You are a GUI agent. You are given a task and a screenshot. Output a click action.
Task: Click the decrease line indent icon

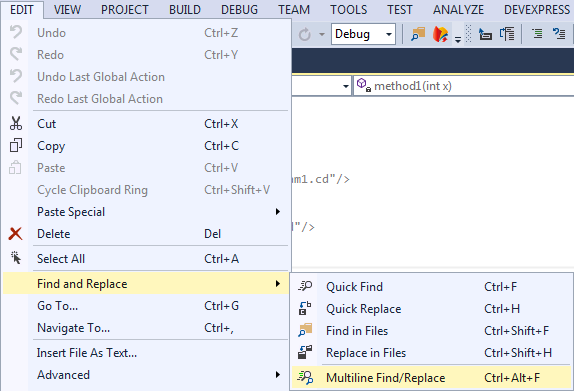485,34
